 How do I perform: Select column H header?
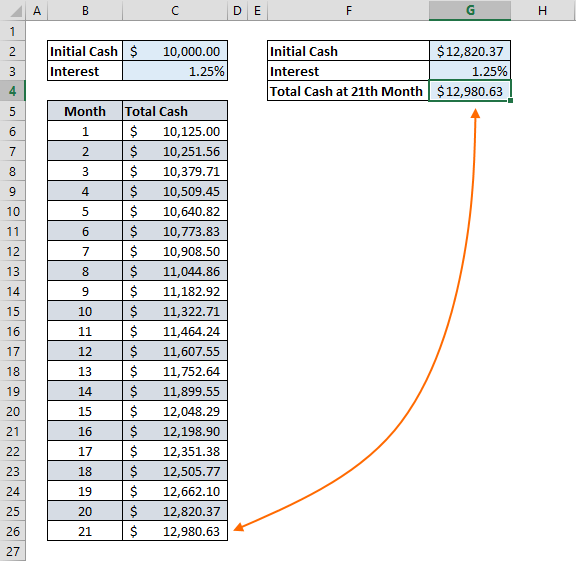point(543,11)
